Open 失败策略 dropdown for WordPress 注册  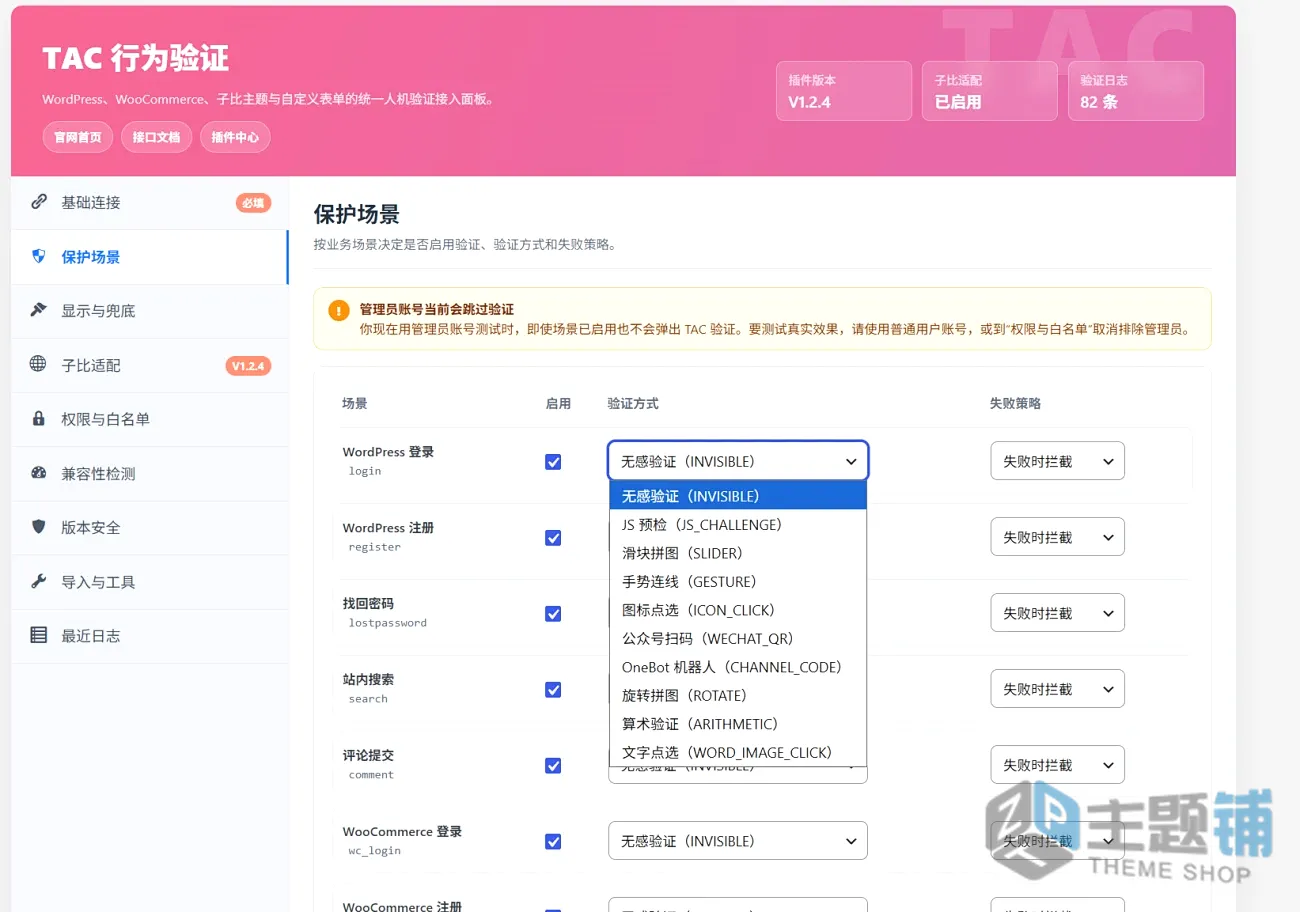click(x=1058, y=537)
